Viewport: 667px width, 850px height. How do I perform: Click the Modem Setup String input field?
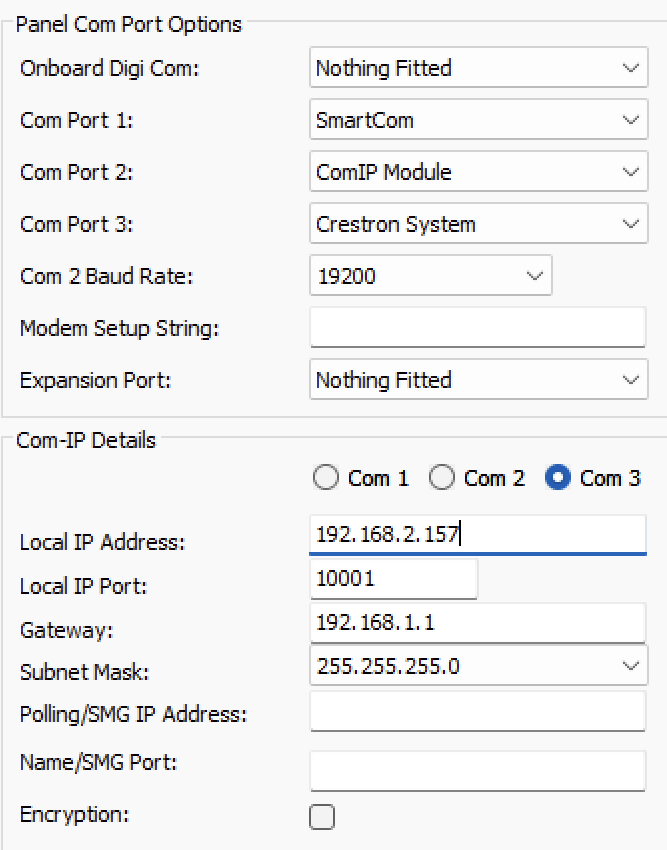click(477, 327)
